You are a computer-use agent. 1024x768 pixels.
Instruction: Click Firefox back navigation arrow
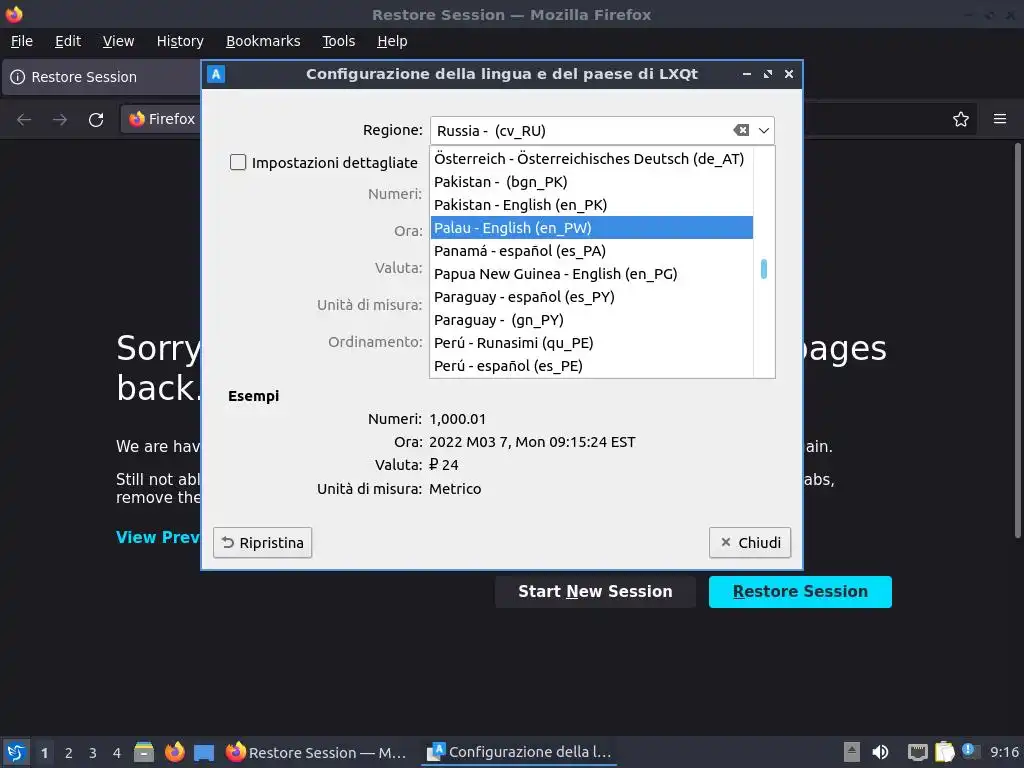click(x=24, y=120)
